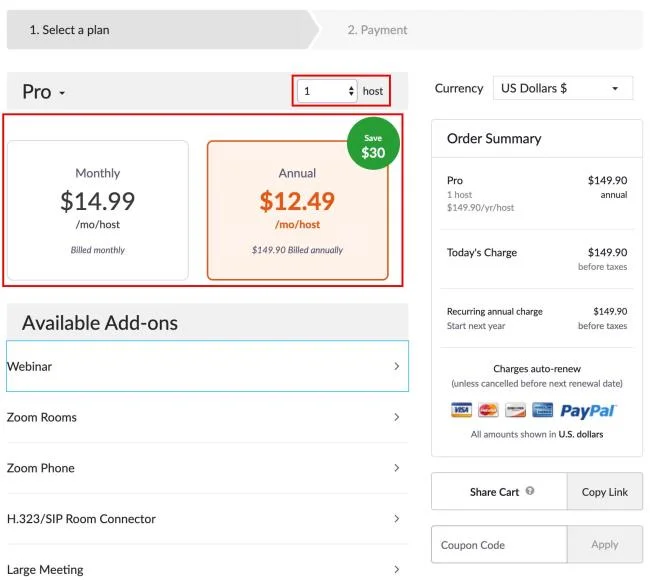Expand the Zoom Phone add-on
This screenshot has width=650, height=580.
(207, 468)
